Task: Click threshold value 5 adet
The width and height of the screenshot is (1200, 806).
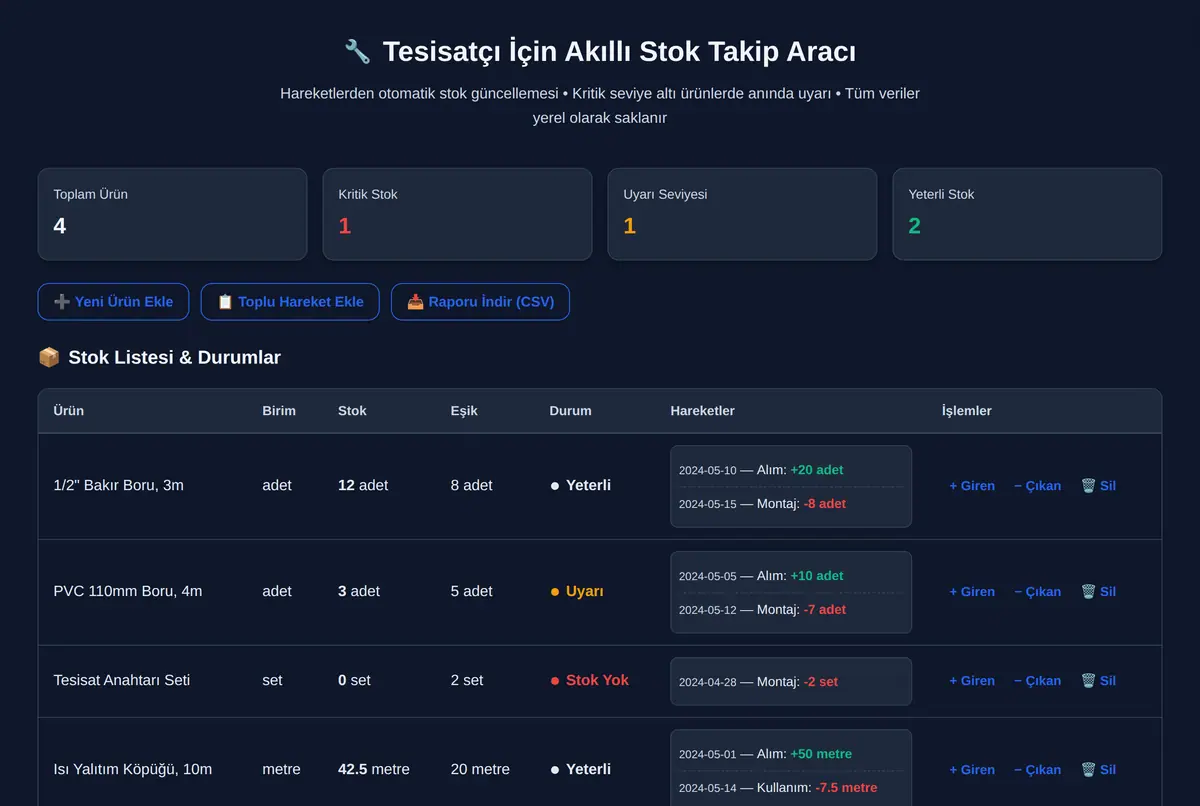Action: (x=472, y=592)
